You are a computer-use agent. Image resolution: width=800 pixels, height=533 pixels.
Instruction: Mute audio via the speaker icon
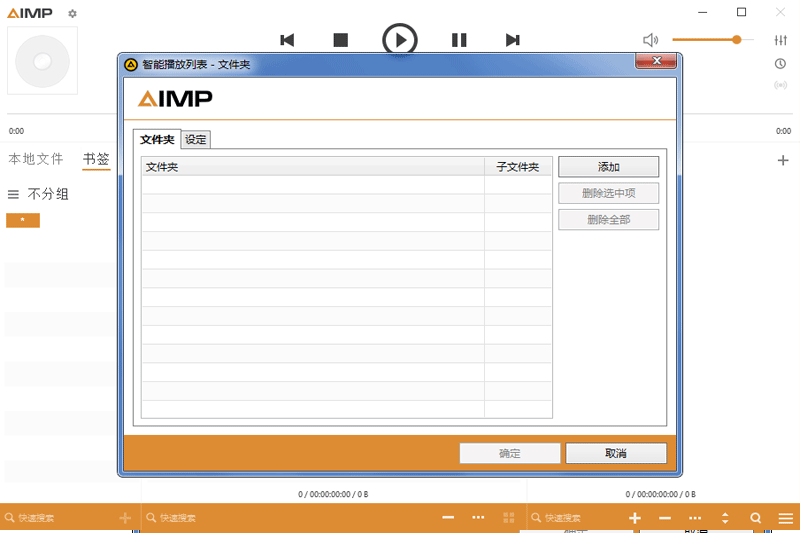tap(650, 40)
